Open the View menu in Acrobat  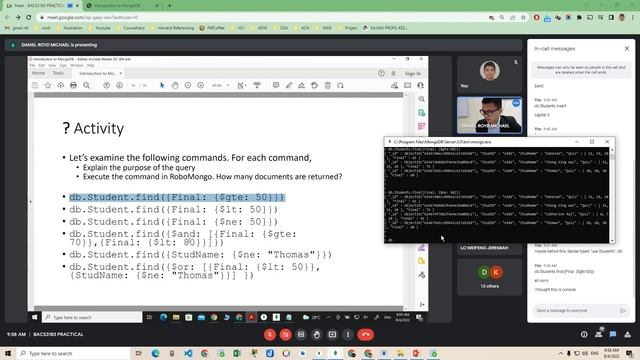click(52, 65)
